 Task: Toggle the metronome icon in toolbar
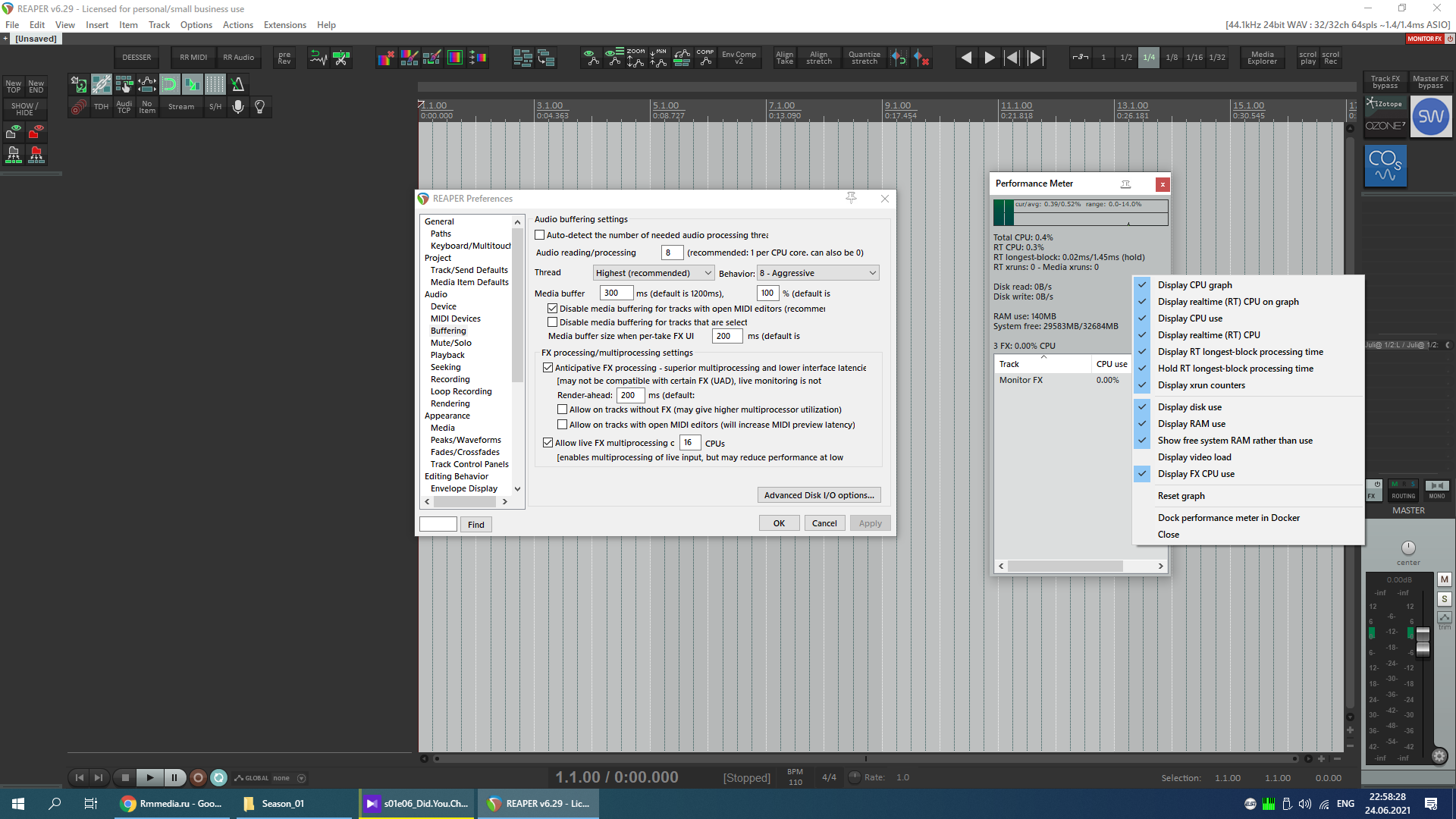[237, 84]
